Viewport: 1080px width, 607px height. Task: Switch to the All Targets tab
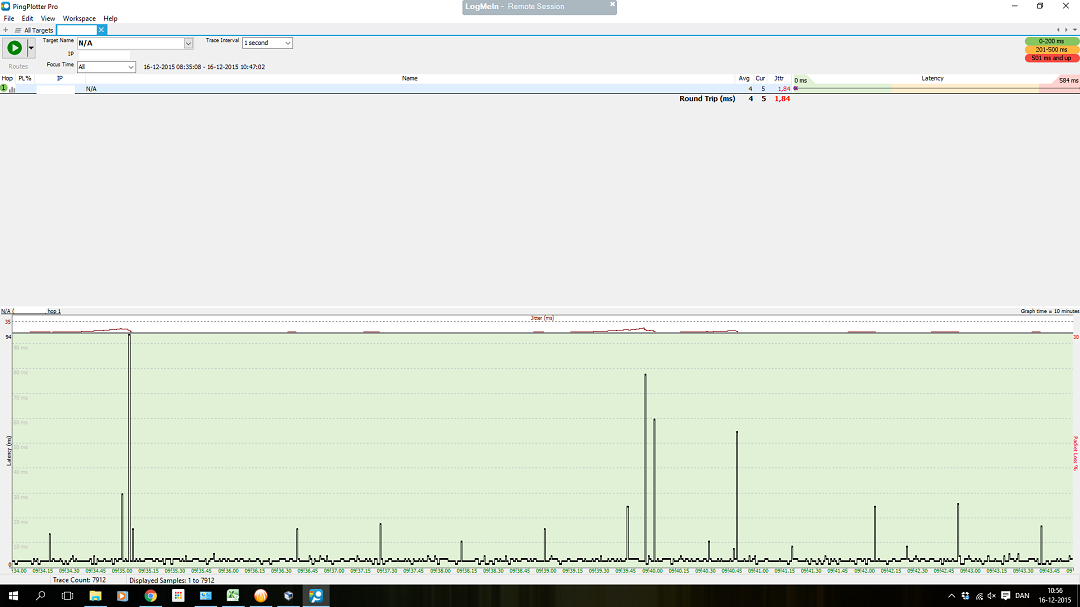click(38, 30)
